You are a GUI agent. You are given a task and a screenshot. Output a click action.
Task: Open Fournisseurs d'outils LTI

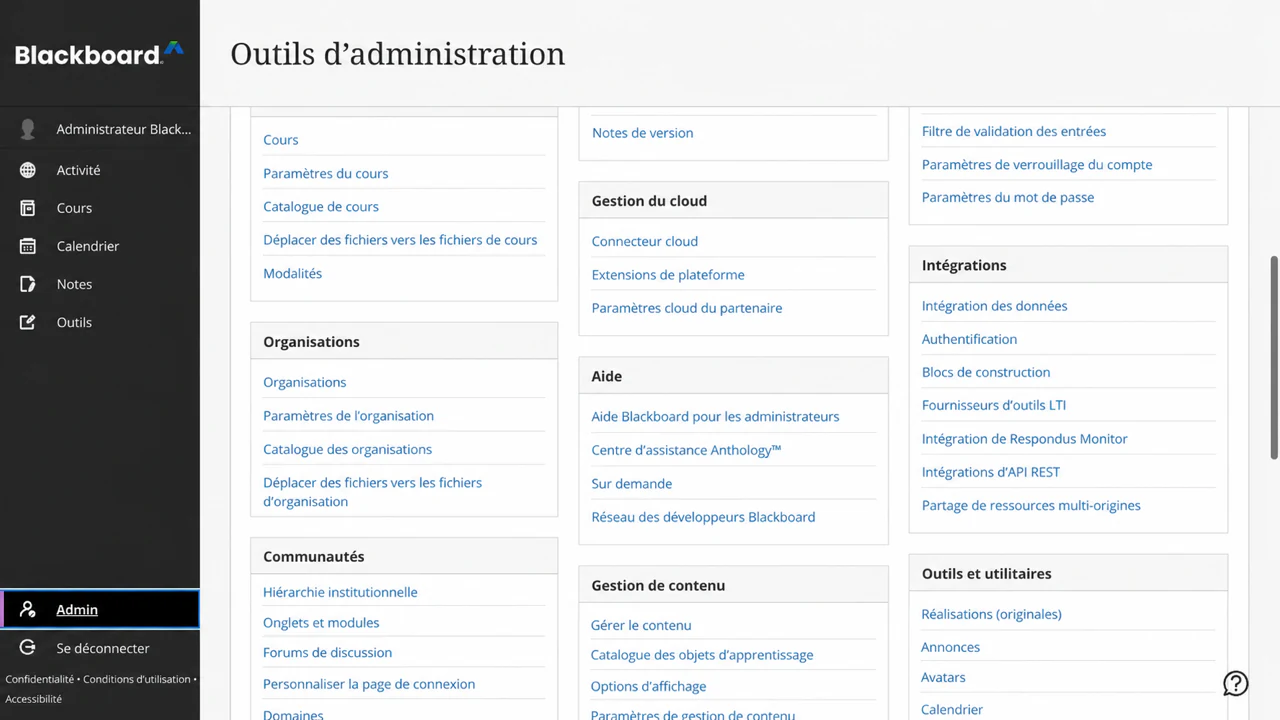(994, 405)
